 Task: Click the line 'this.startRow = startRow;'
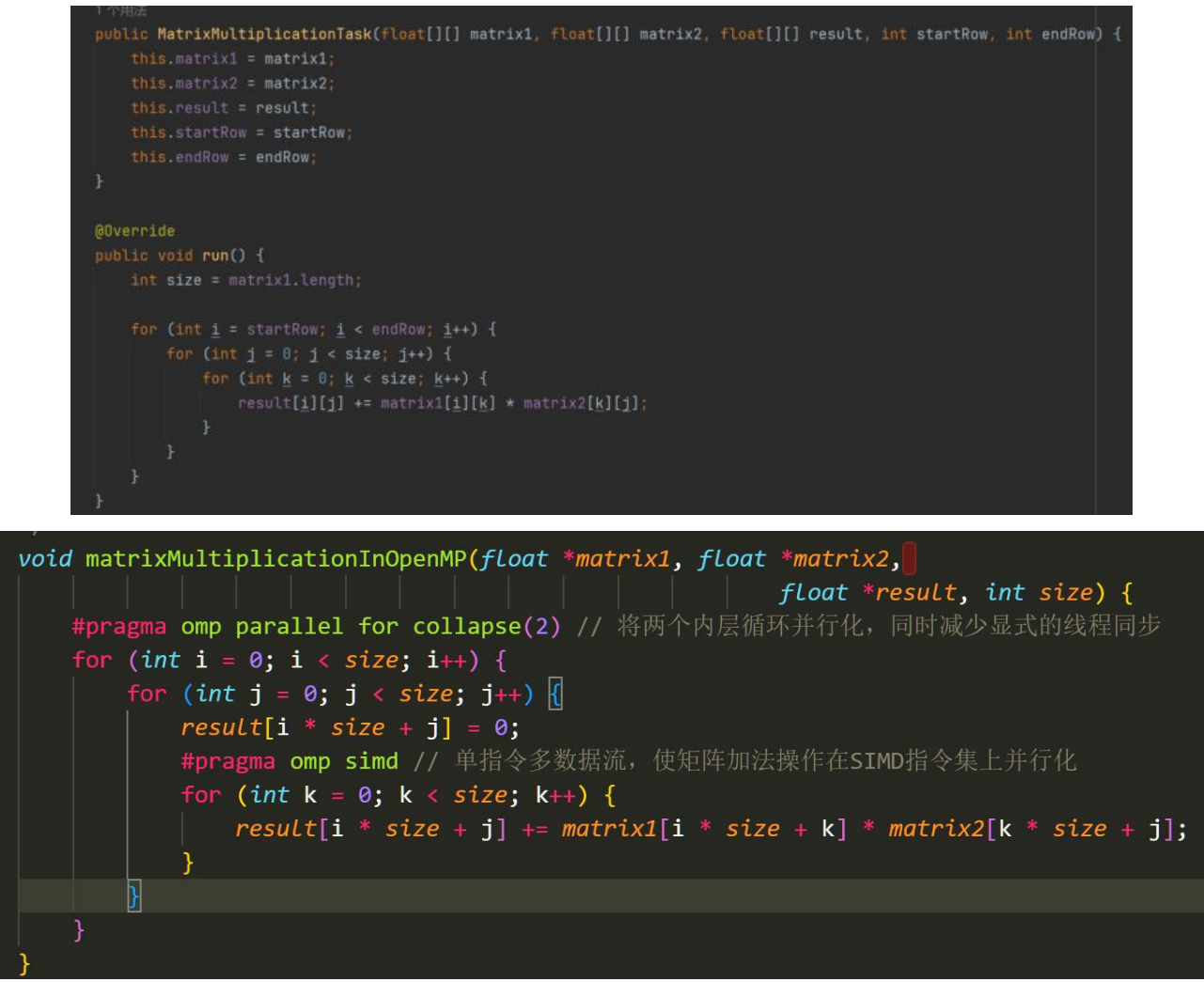242,132
